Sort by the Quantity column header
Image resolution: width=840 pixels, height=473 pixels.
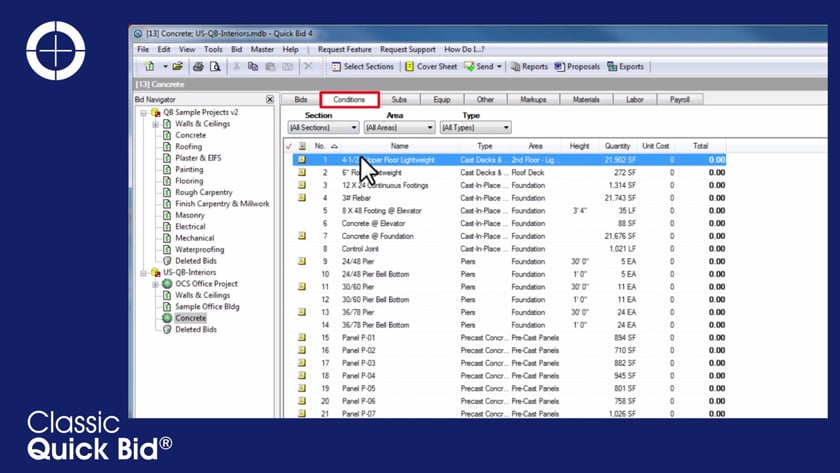click(617, 146)
